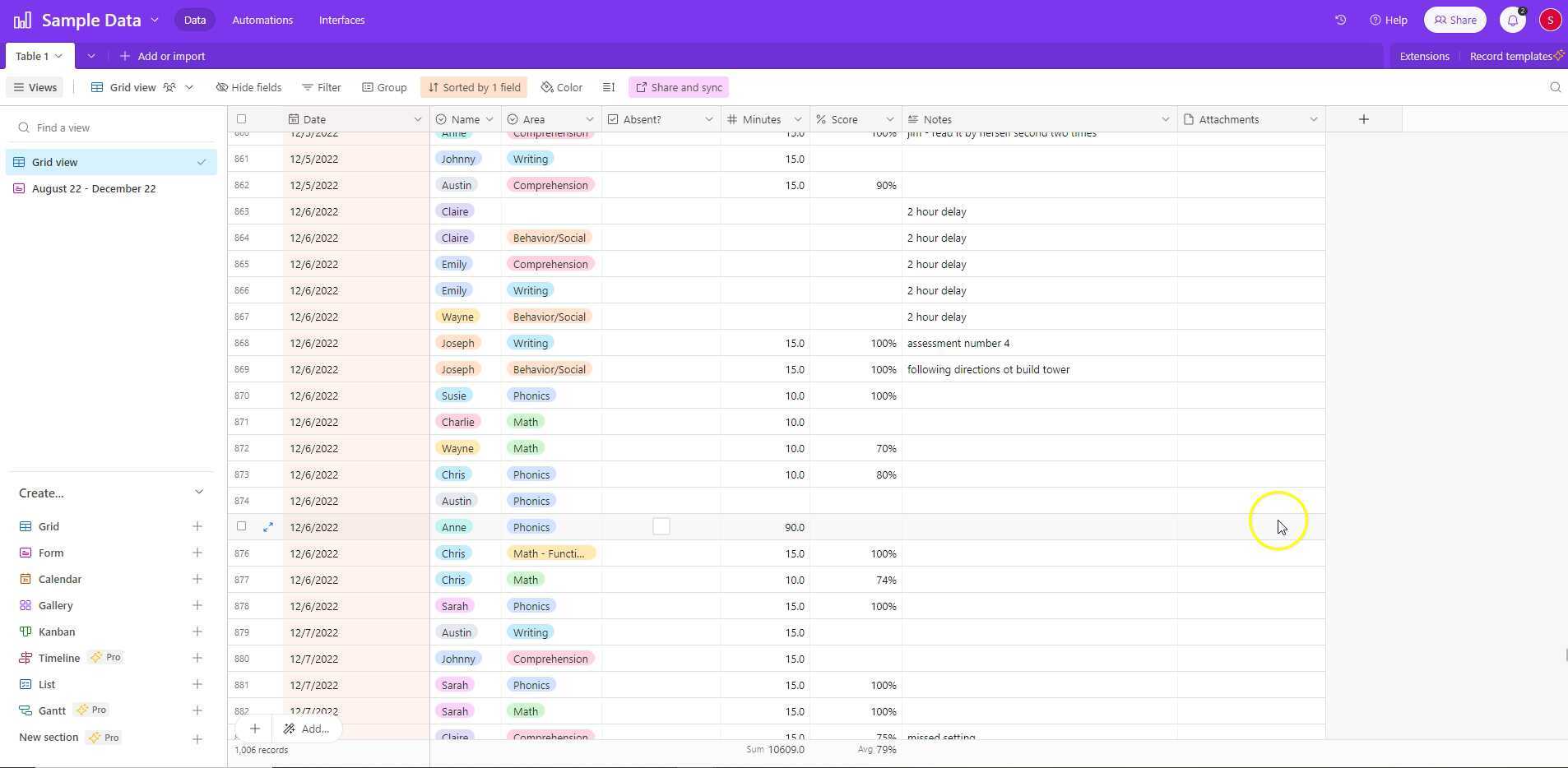Select all records with header checkbox
Viewport: 1568px width, 768px height.
(241, 118)
